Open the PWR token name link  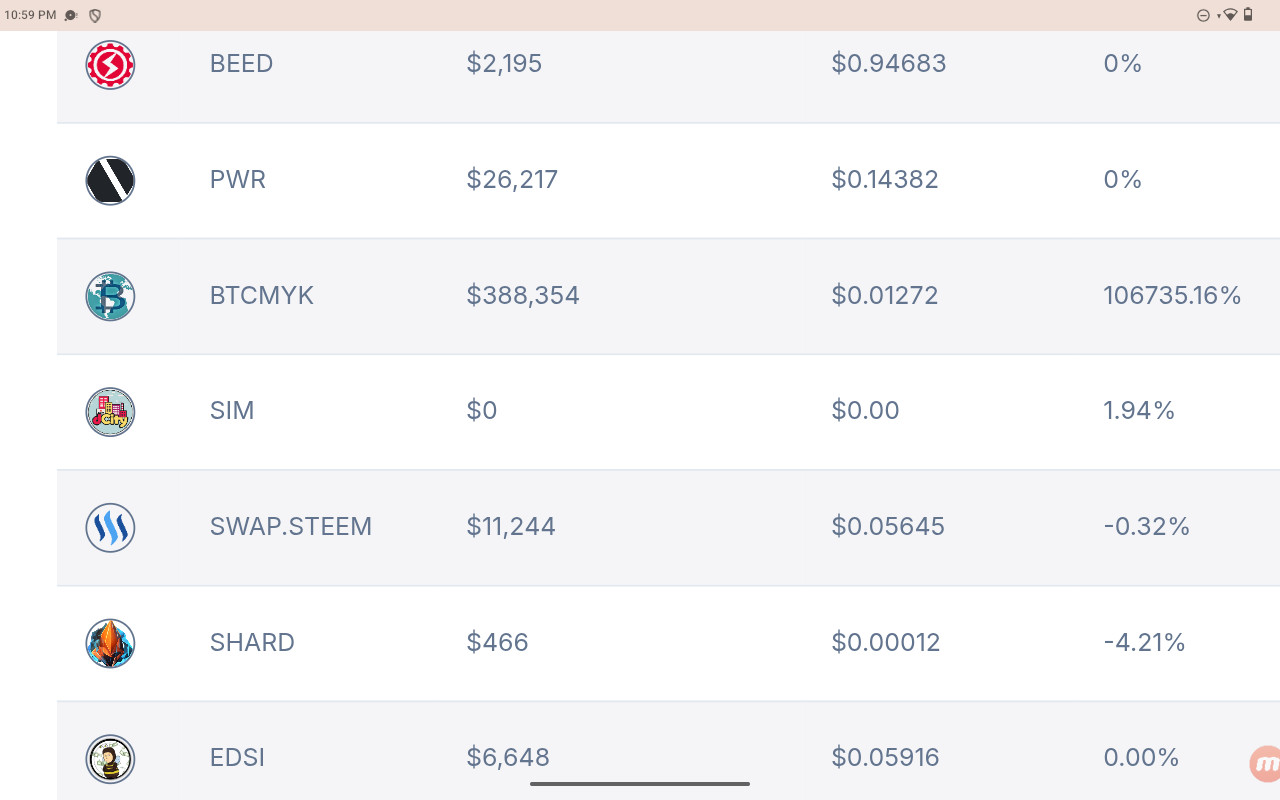pyautogui.click(x=238, y=180)
